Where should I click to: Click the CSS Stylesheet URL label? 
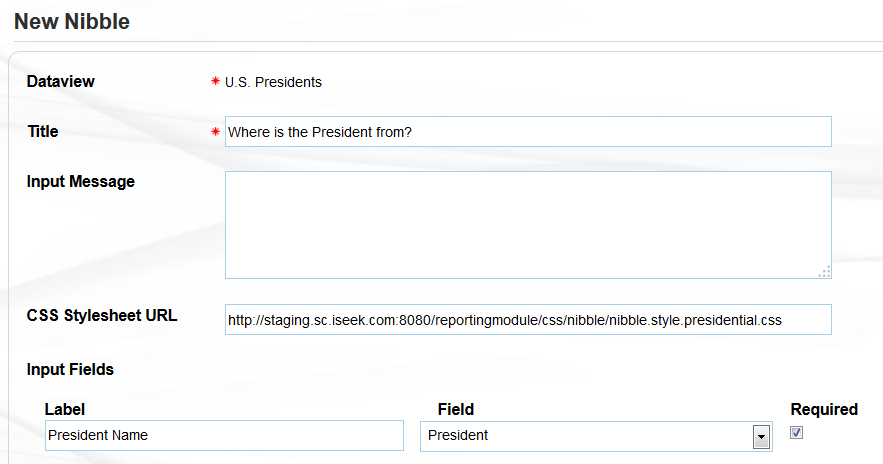[102, 316]
